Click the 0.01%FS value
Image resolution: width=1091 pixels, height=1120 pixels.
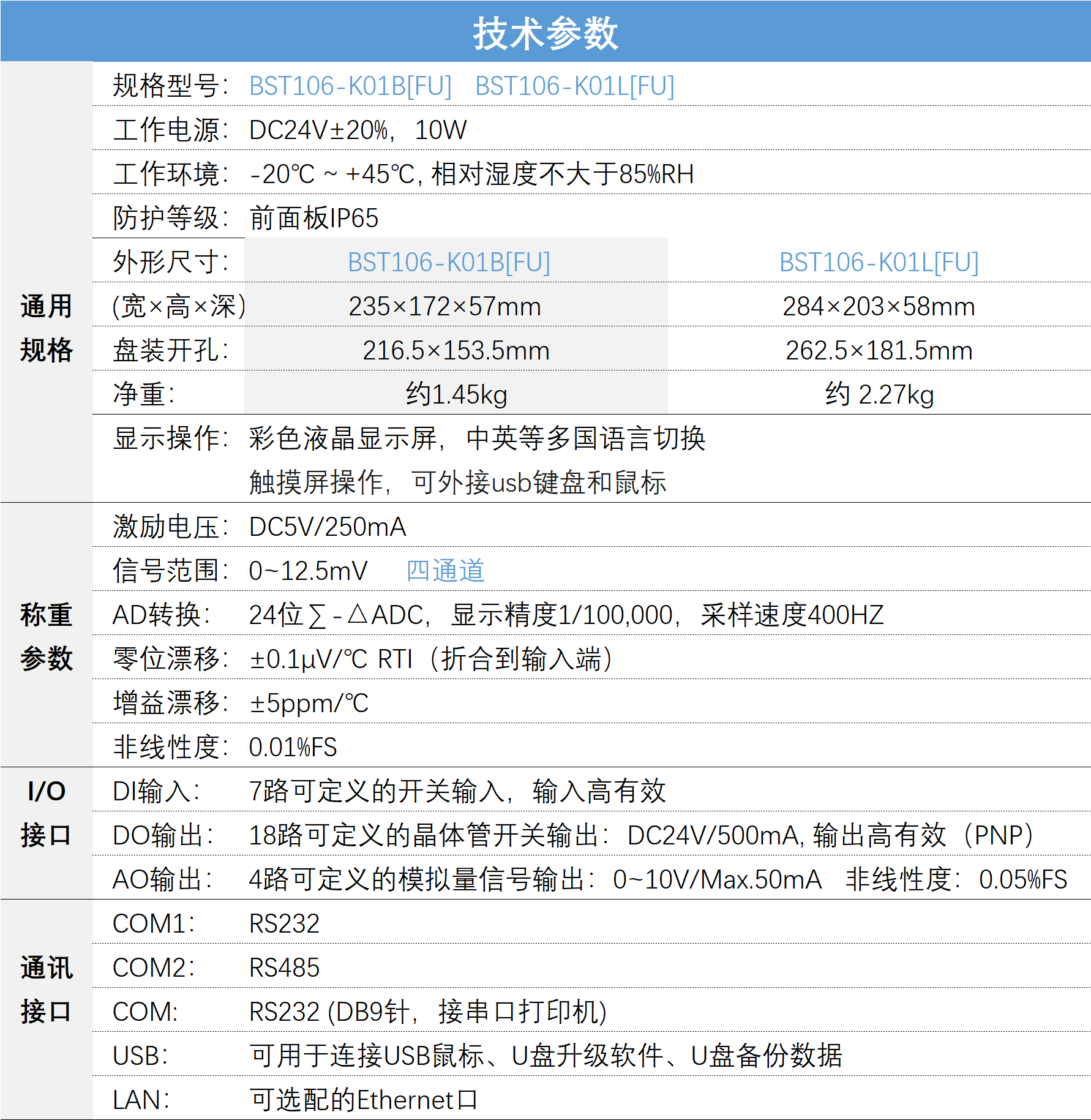(293, 747)
